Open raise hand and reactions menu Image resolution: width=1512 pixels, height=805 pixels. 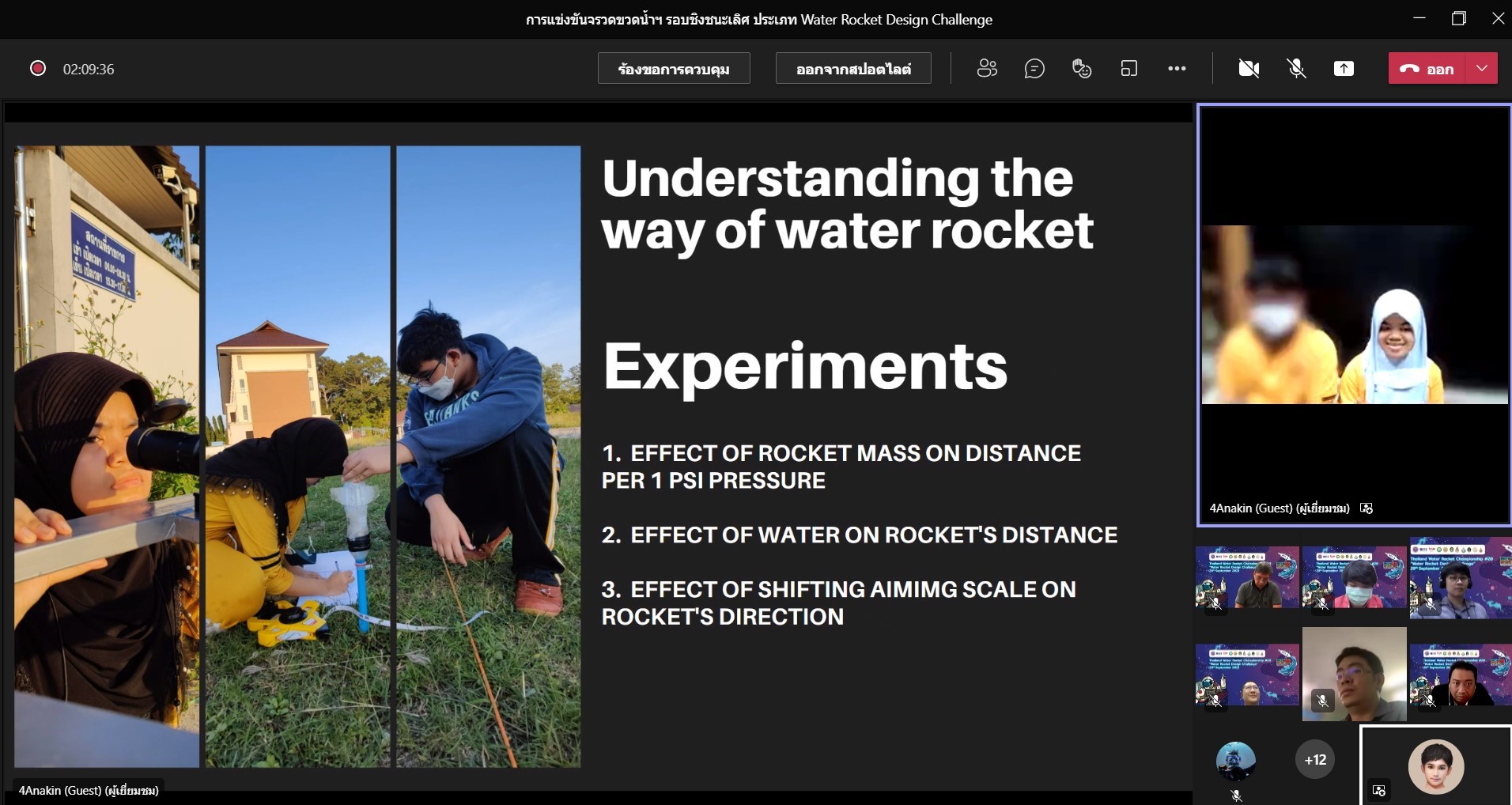pos(1082,69)
